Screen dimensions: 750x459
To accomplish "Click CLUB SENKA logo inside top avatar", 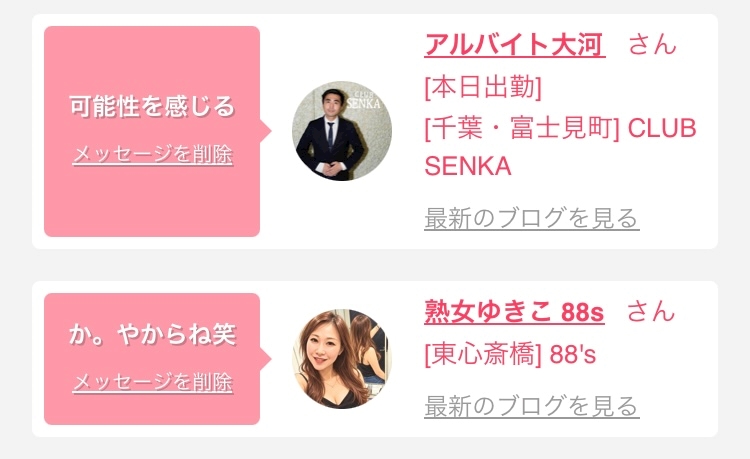I will click(363, 101).
